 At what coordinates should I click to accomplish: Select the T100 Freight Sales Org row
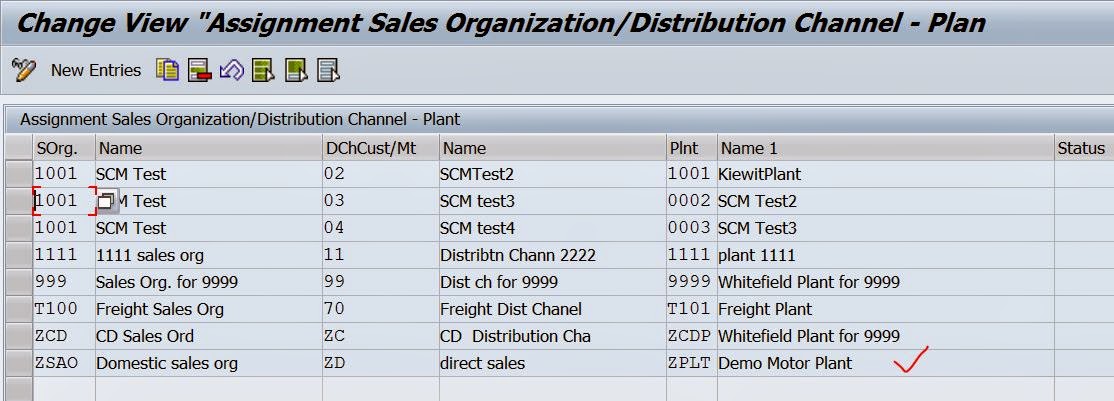point(17,309)
